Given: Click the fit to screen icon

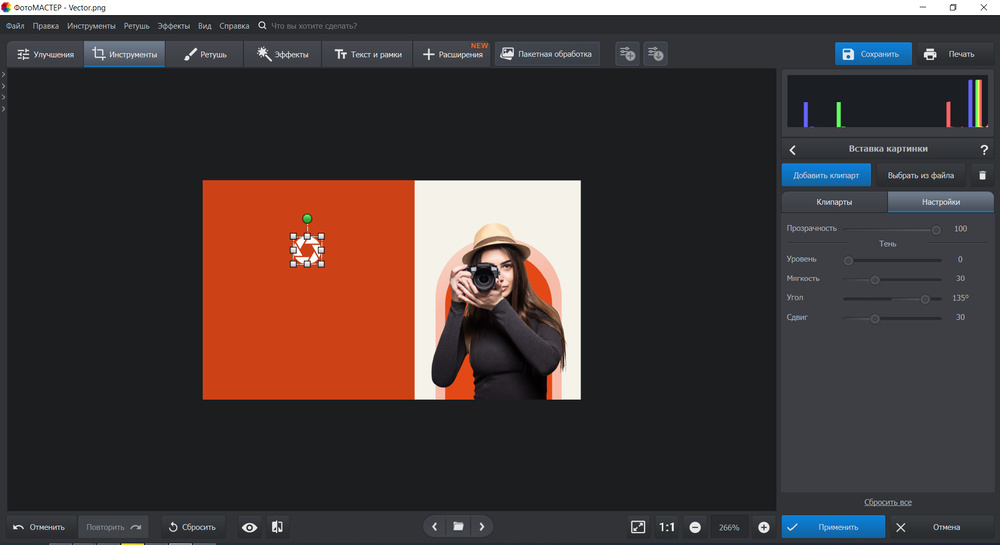Looking at the screenshot, I should (x=638, y=527).
